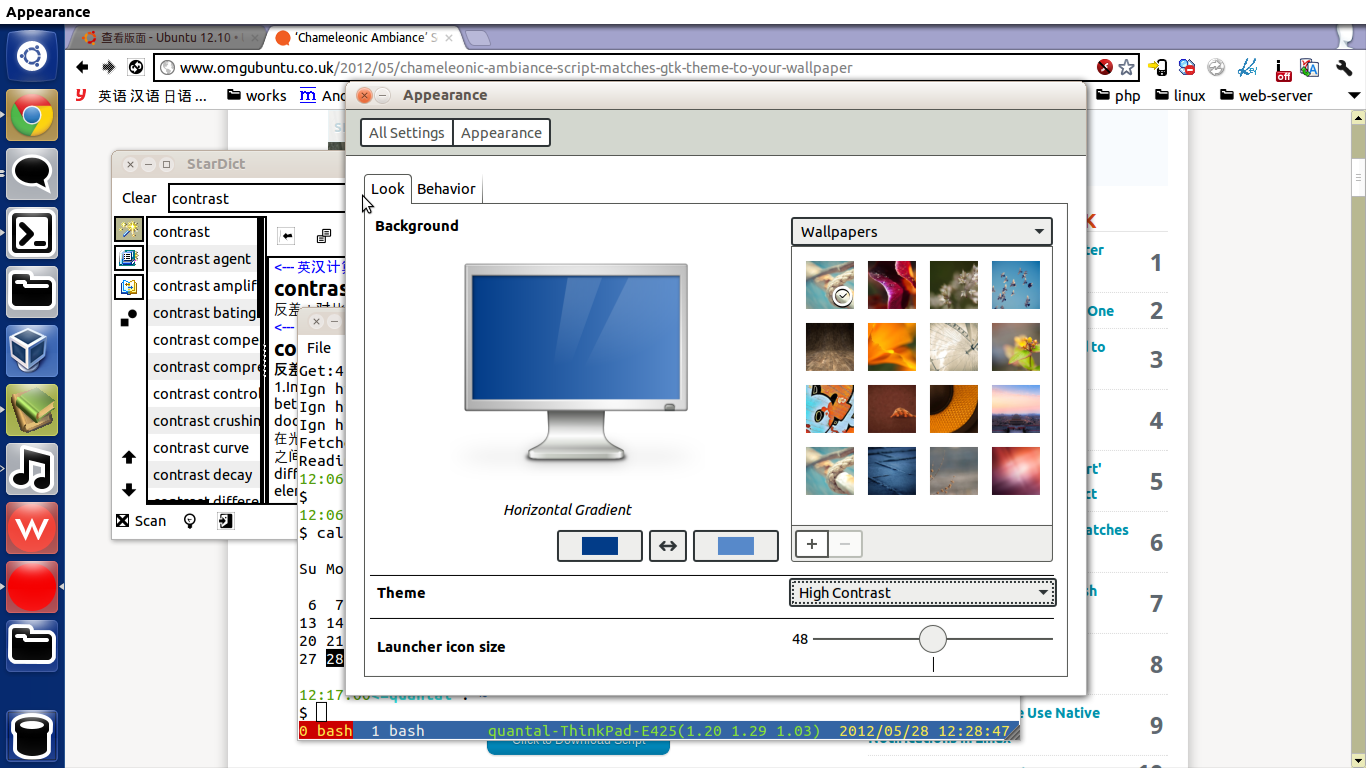Open the High Contrast theme dropdown
The height and width of the screenshot is (768, 1366).
[921, 592]
